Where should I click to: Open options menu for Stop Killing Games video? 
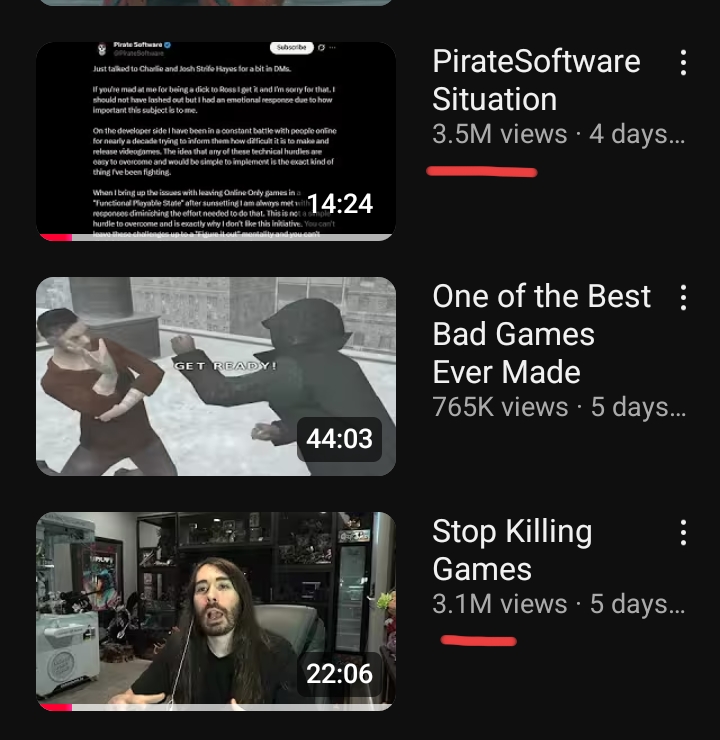pos(683,533)
